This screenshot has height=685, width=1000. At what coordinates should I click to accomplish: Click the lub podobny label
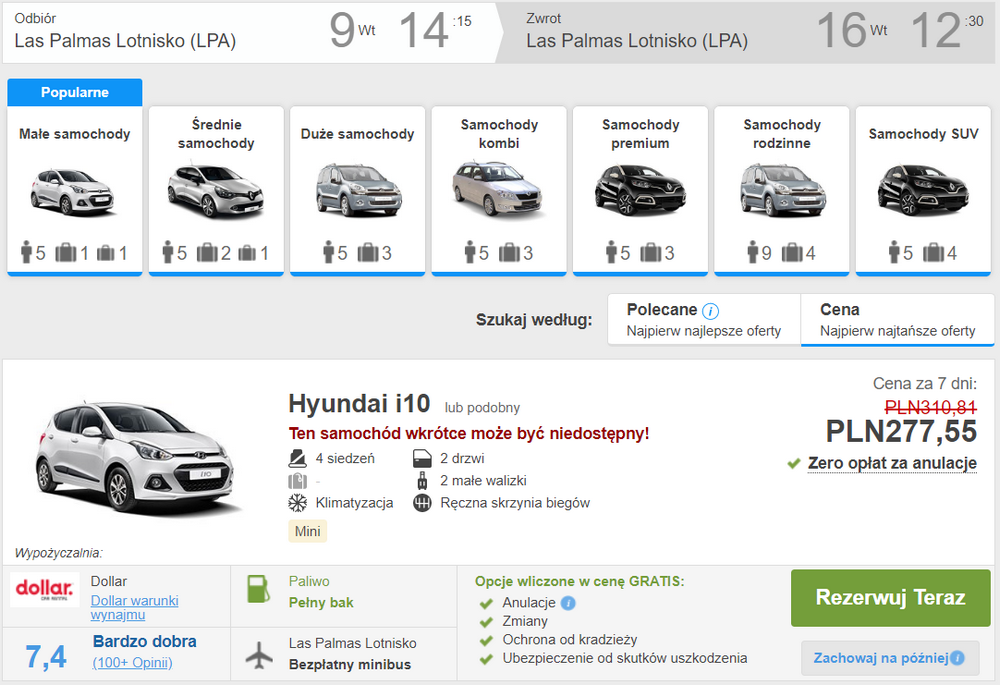482,408
